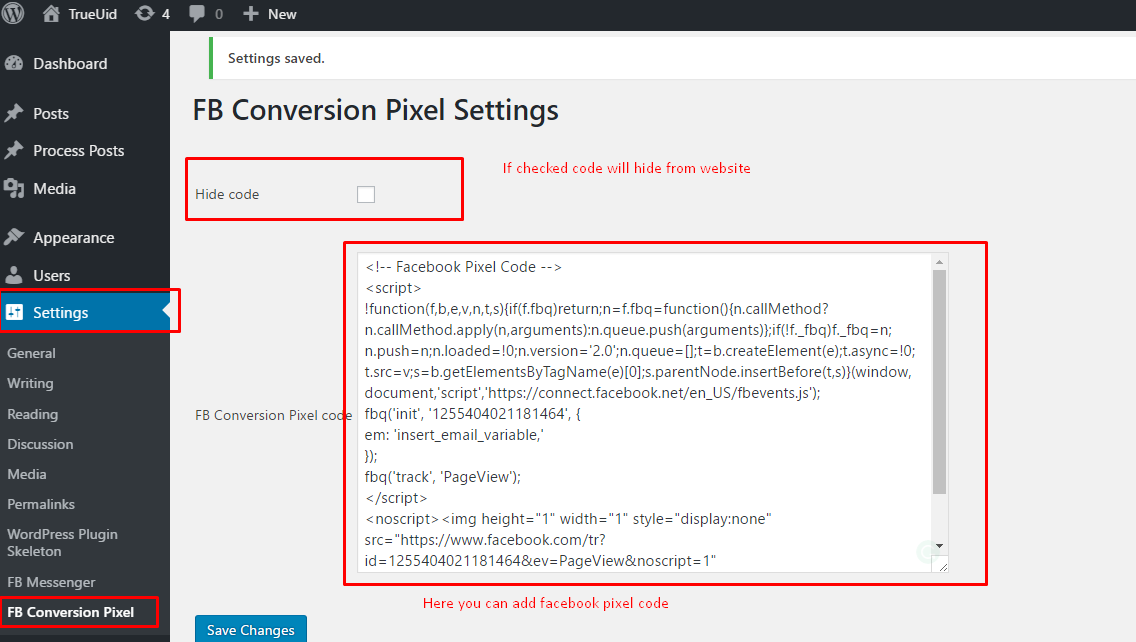1136x642 pixels.
Task: Open the Posts menu
Action: [x=51, y=114]
